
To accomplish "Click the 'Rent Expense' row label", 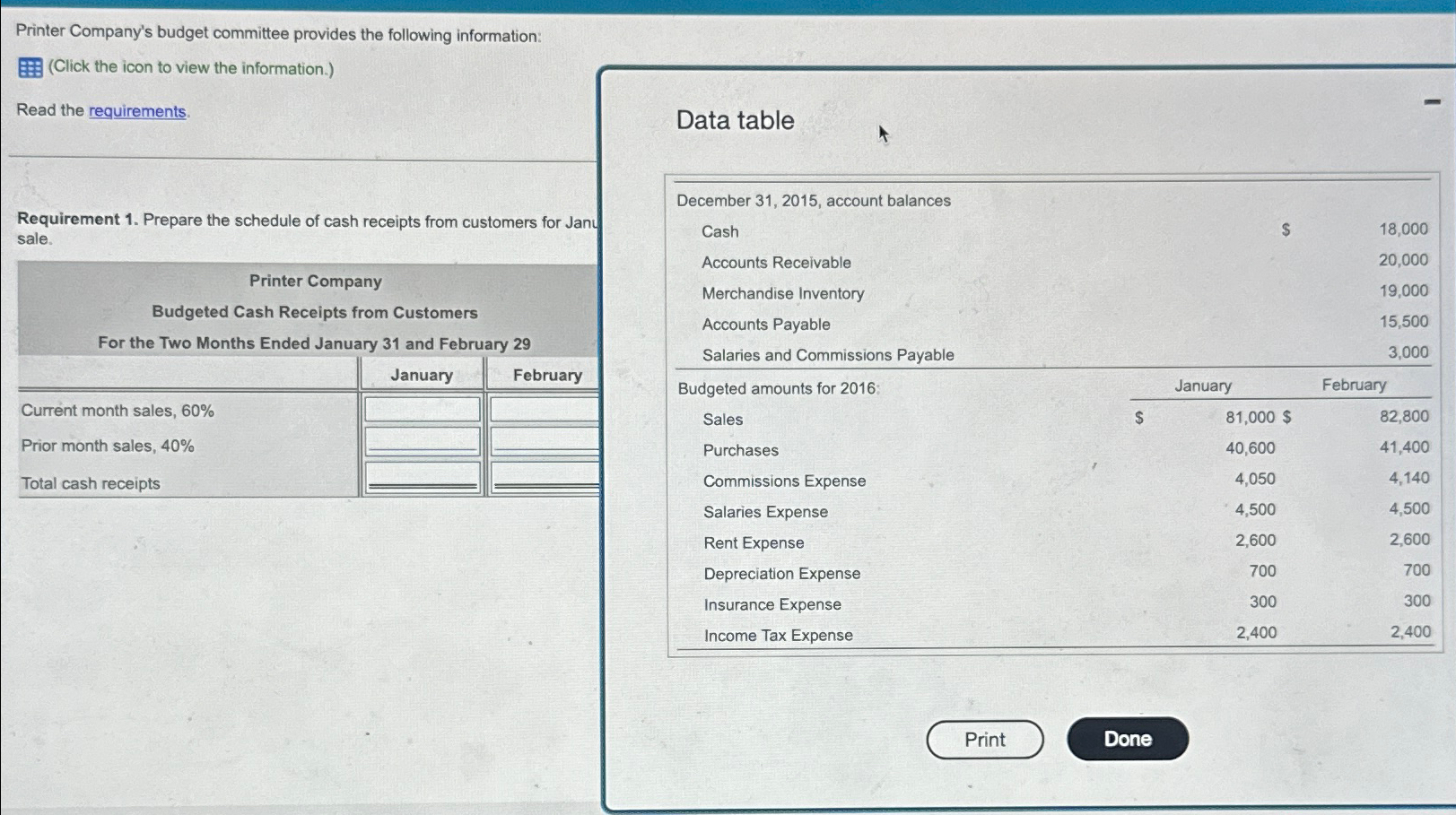I will (x=754, y=543).
